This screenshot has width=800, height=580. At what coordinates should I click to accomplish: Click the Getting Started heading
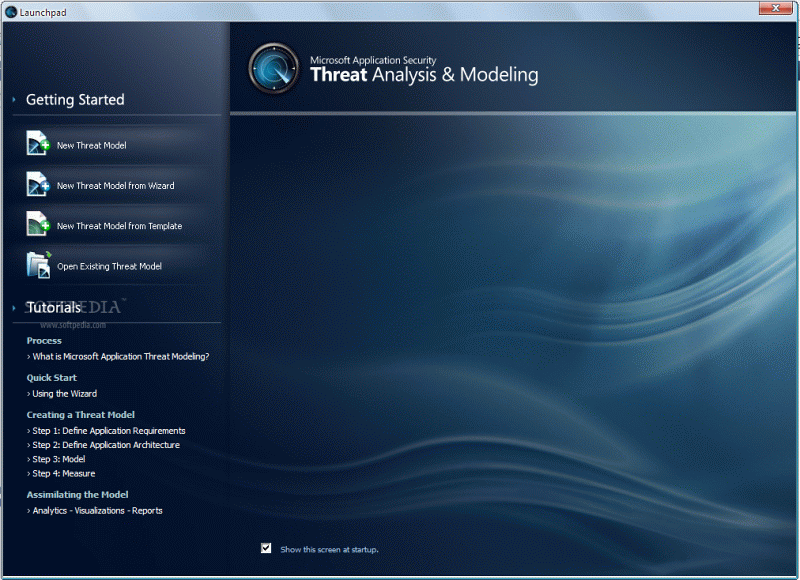[75, 99]
